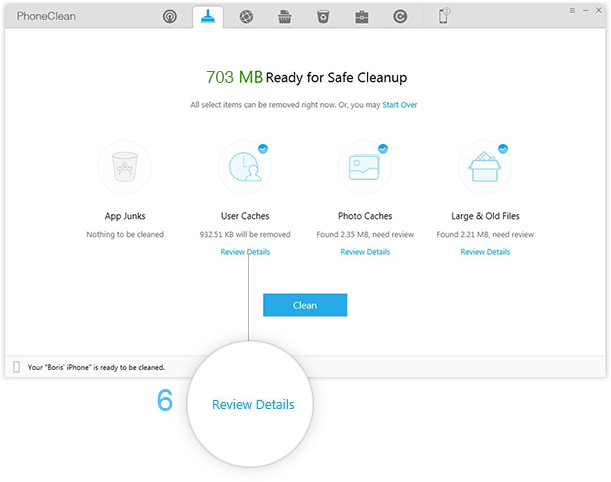Click Review Details under Photo Caches

[x=365, y=252]
